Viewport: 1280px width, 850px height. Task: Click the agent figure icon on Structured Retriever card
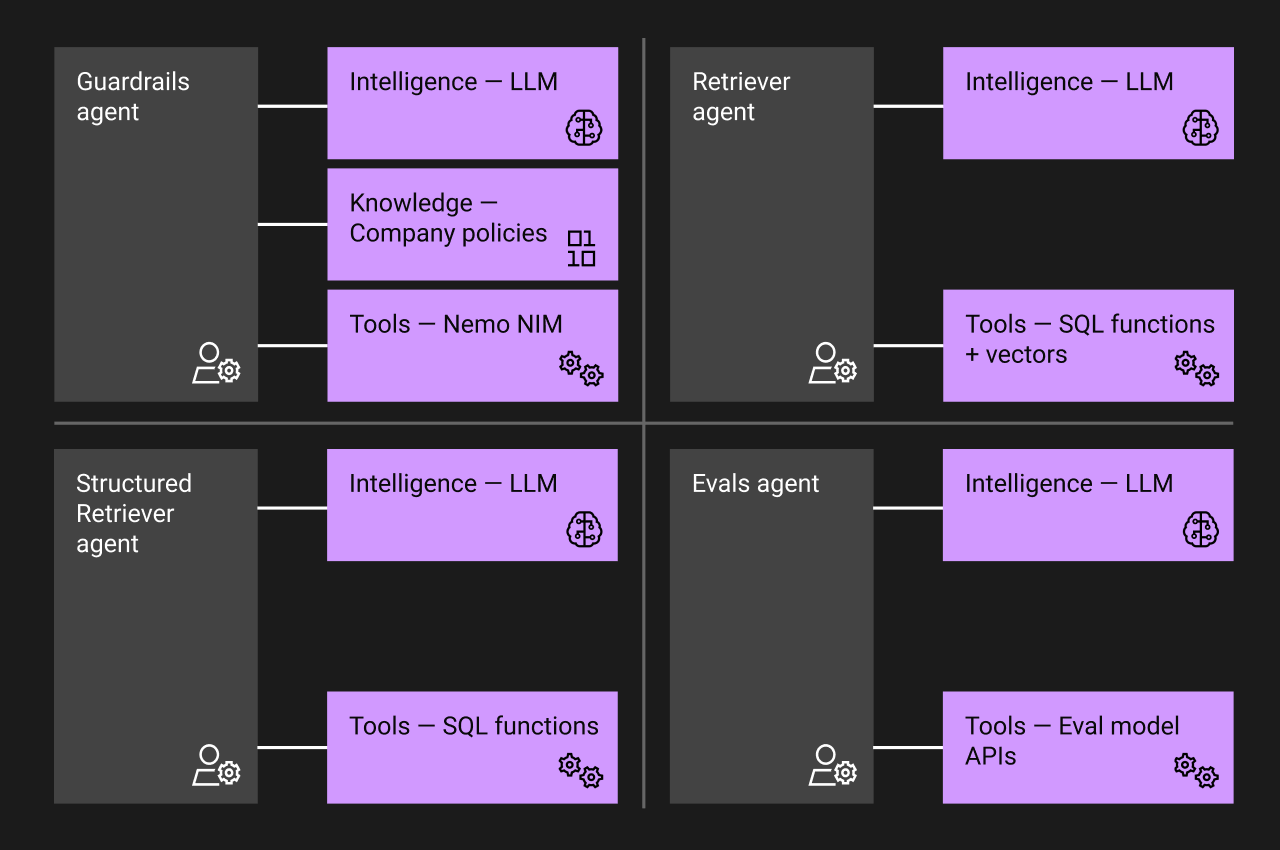pyautogui.click(x=216, y=765)
